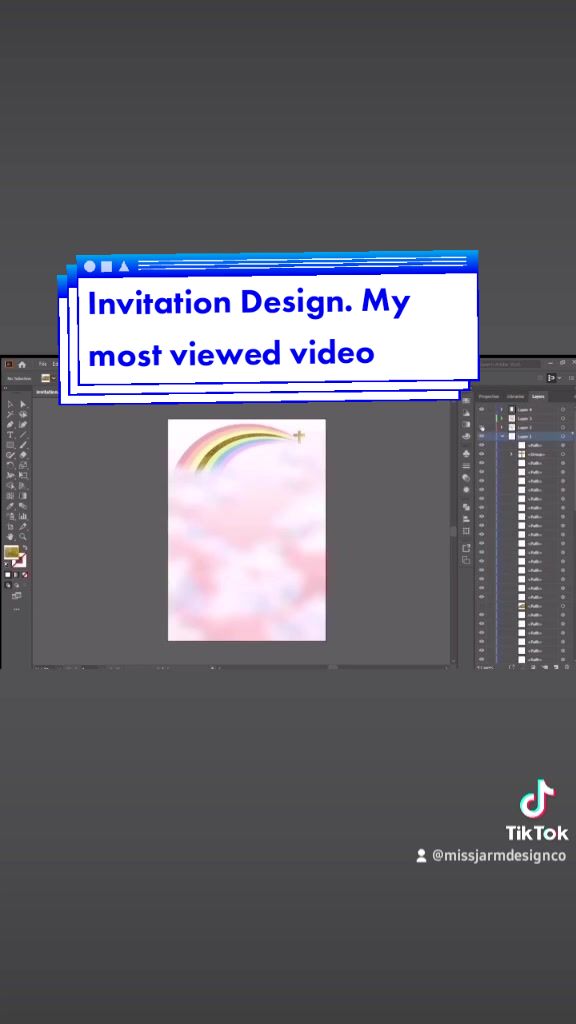The width and height of the screenshot is (576, 1024).
Task: Select the Eraser tool
Action: (23, 455)
